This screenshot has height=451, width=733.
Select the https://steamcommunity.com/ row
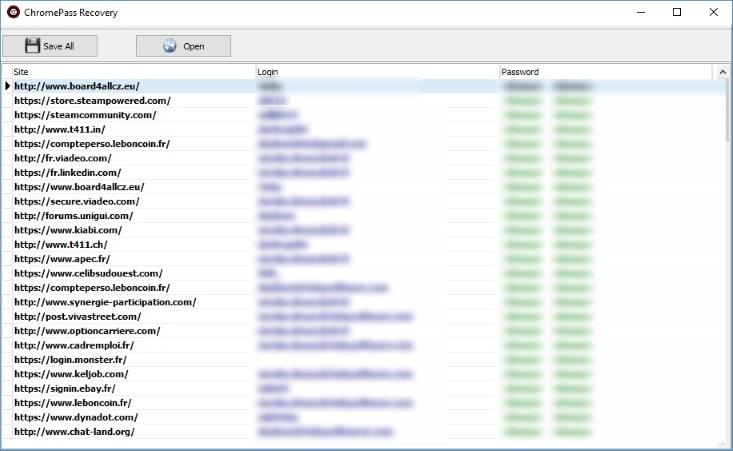point(365,115)
